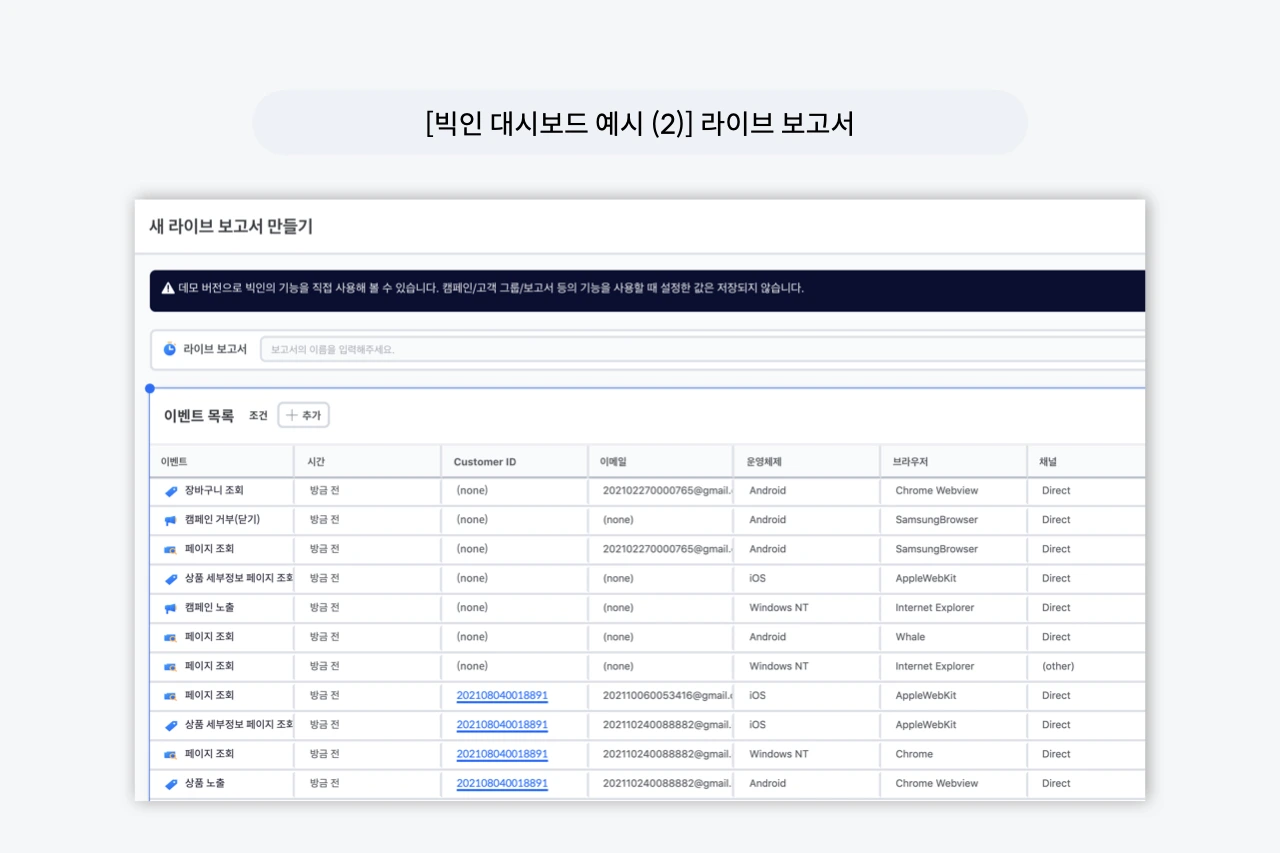
Task: Open Customer ID link in the 202110060053416 email row
Action: 502,696
